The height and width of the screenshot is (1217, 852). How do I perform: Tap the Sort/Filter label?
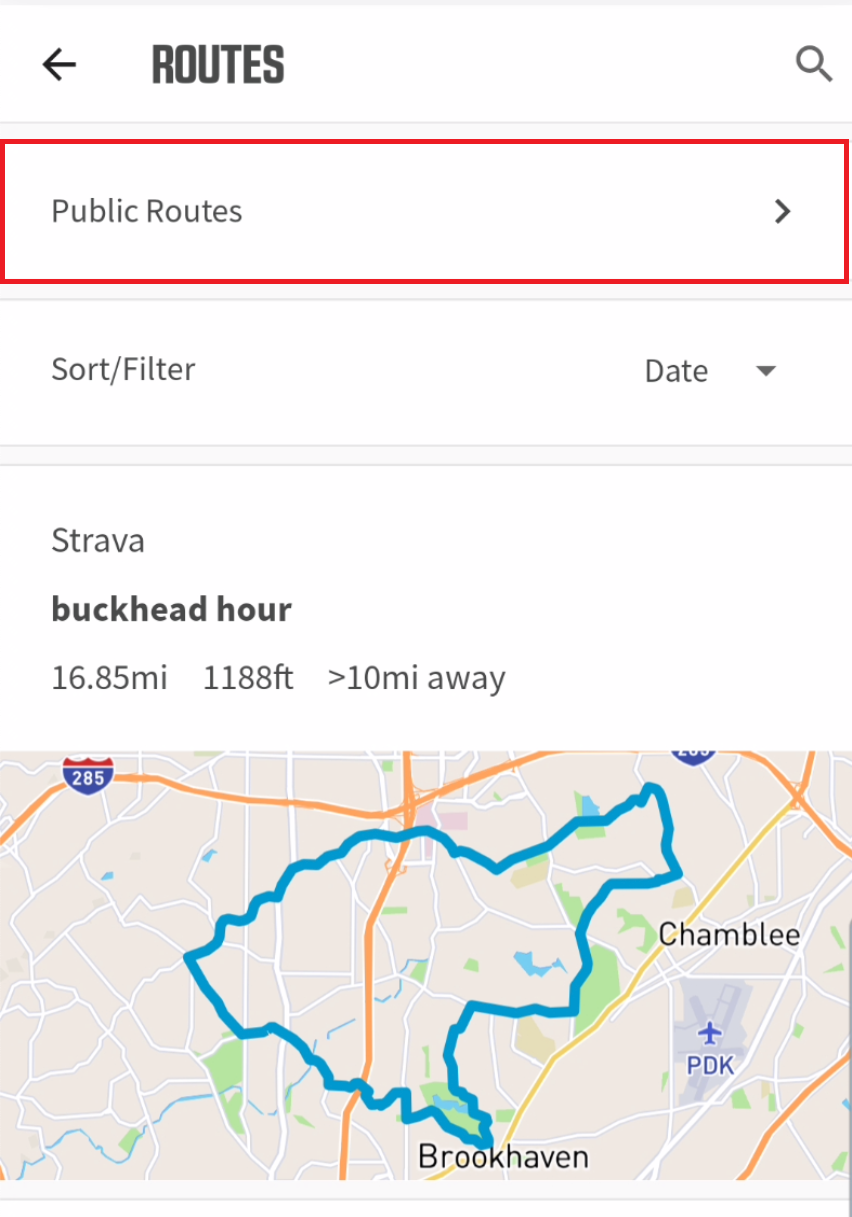pyautogui.click(x=123, y=369)
